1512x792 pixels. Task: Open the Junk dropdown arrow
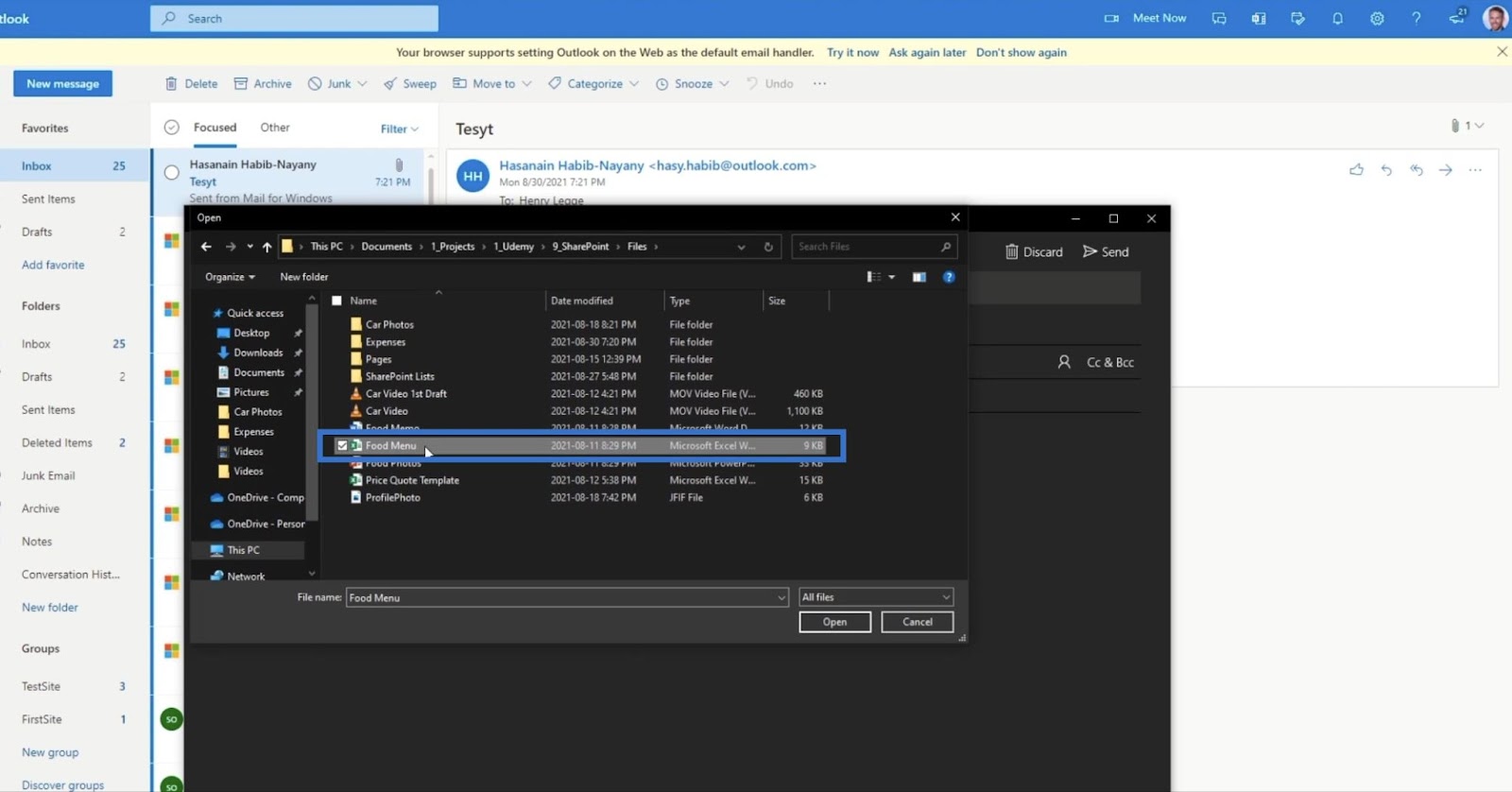[x=362, y=83]
